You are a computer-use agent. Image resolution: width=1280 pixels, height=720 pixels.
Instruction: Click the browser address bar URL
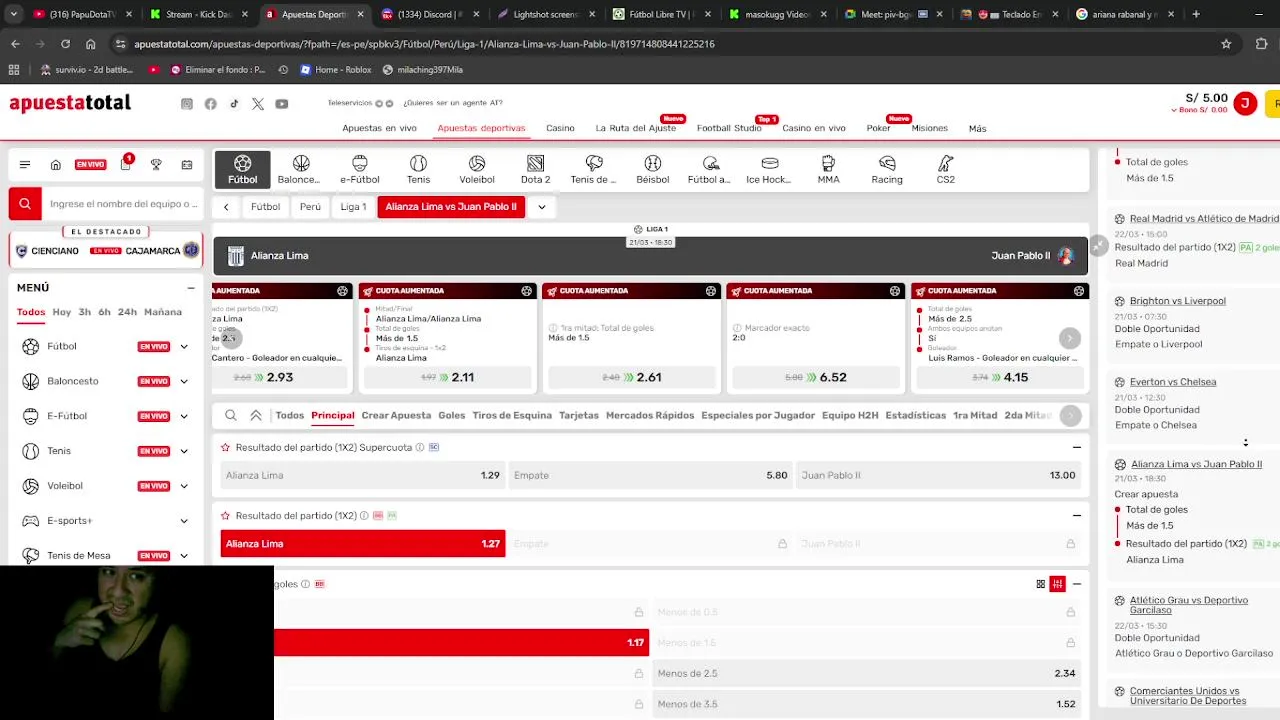point(424,44)
